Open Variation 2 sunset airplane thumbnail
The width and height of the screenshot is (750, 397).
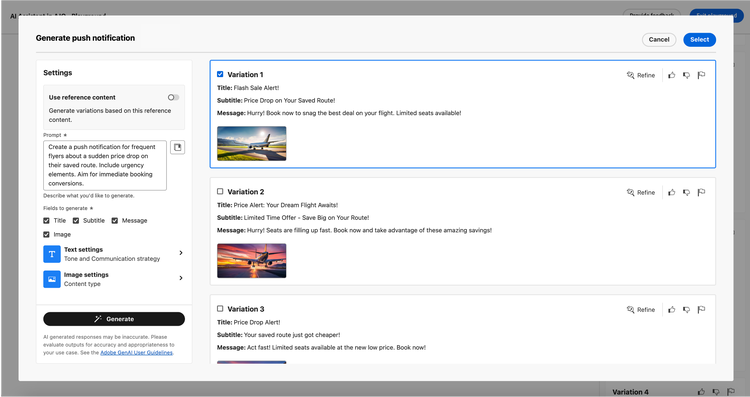[252, 261]
